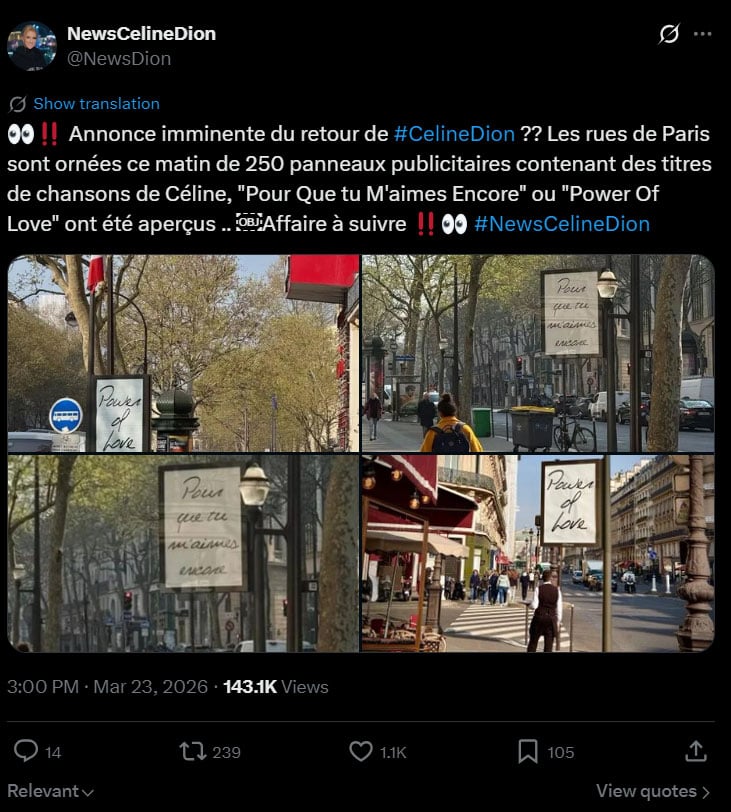Image resolution: width=731 pixels, height=812 pixels.
Task: Click the Grok icon beside Show translation
Action: [18, 104]
